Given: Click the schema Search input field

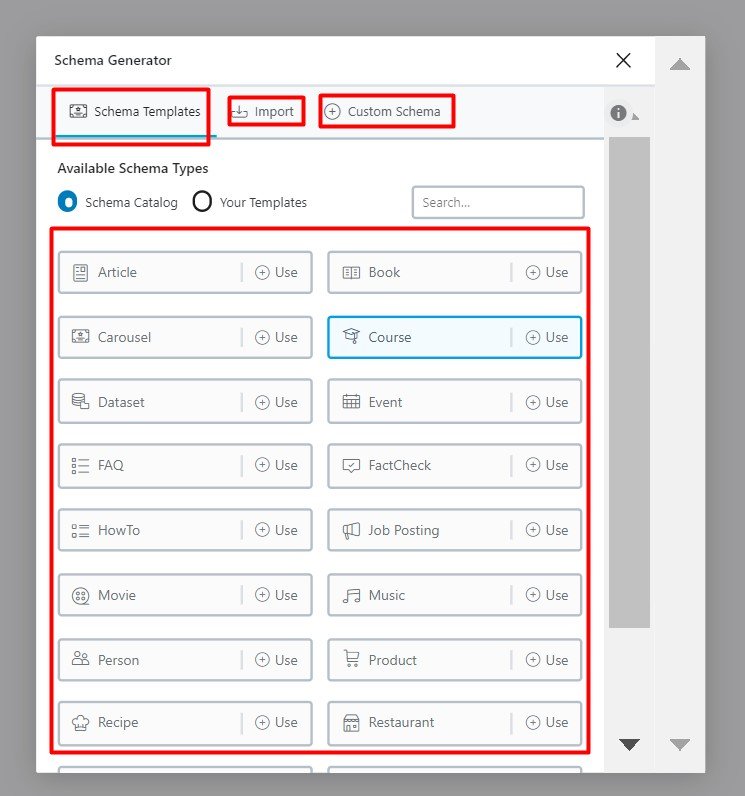Looking at the screenshot, I should pos(498,202).
